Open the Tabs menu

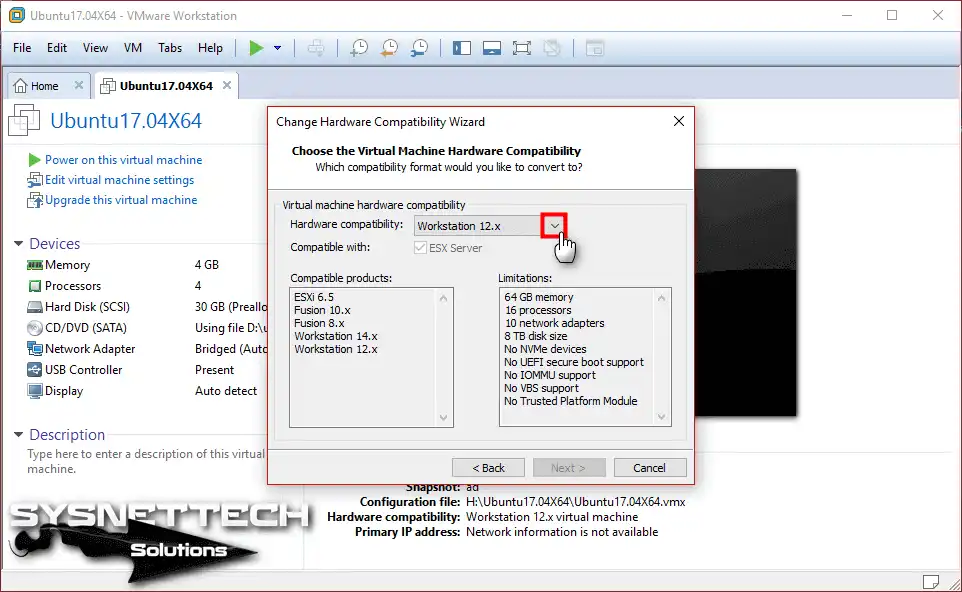tap(170, 48)
